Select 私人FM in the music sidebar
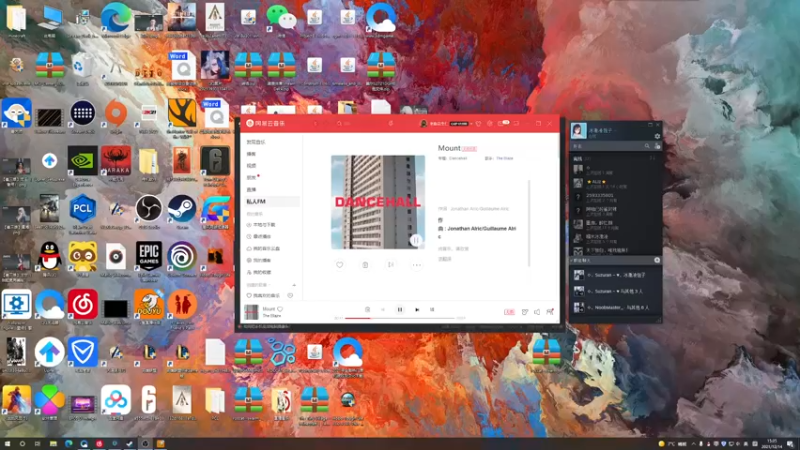Screen dimensions: 800x450 (271, 202)
